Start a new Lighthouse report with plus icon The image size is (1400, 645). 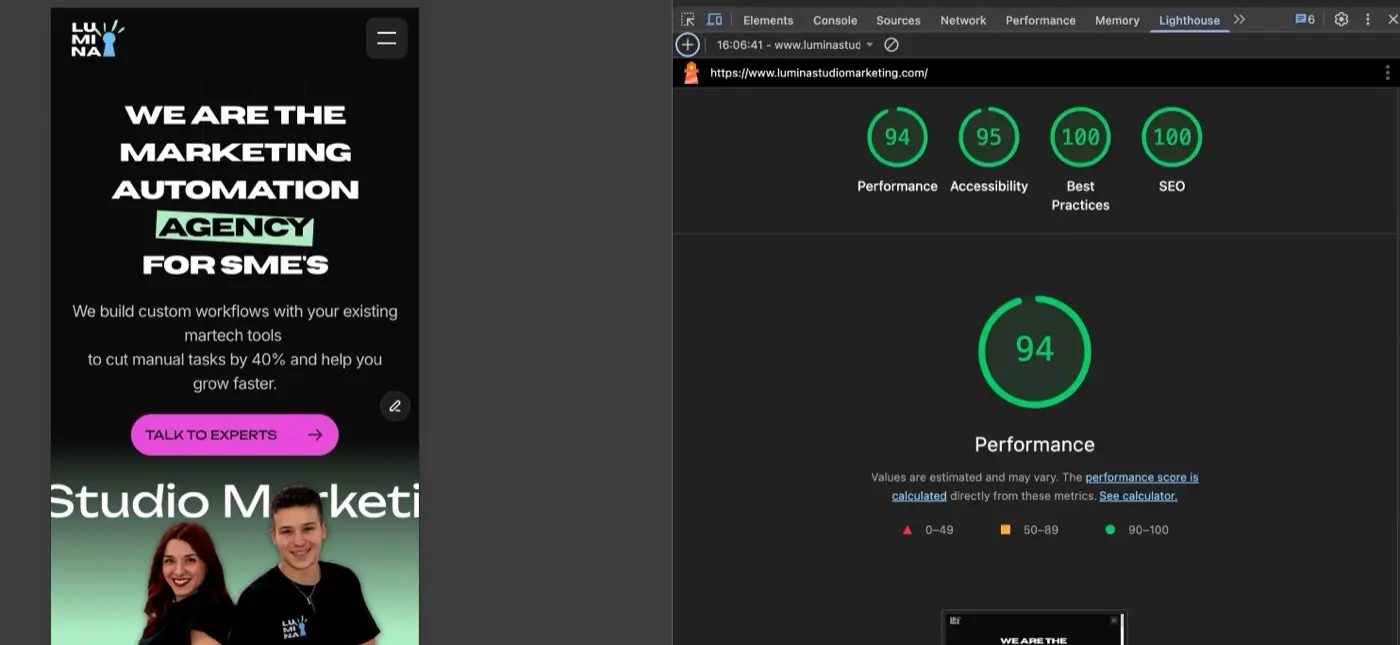[687, 45]
